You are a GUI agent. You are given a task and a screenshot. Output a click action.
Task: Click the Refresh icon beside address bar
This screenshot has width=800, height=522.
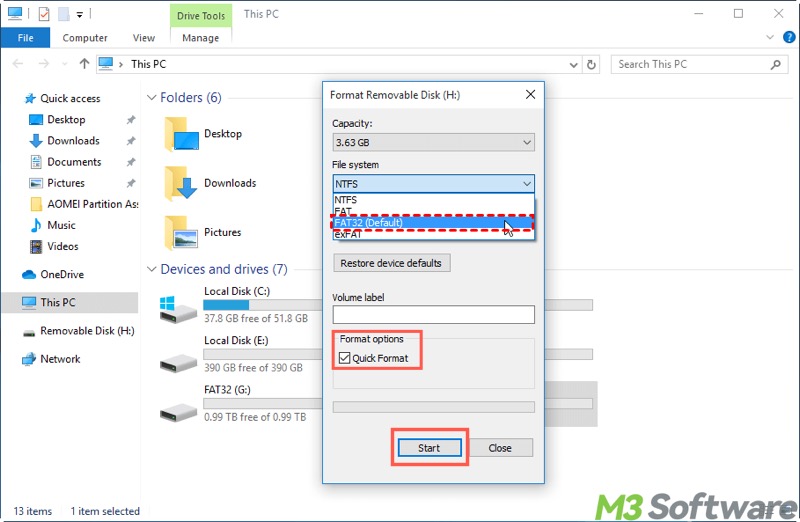[591, 64]
